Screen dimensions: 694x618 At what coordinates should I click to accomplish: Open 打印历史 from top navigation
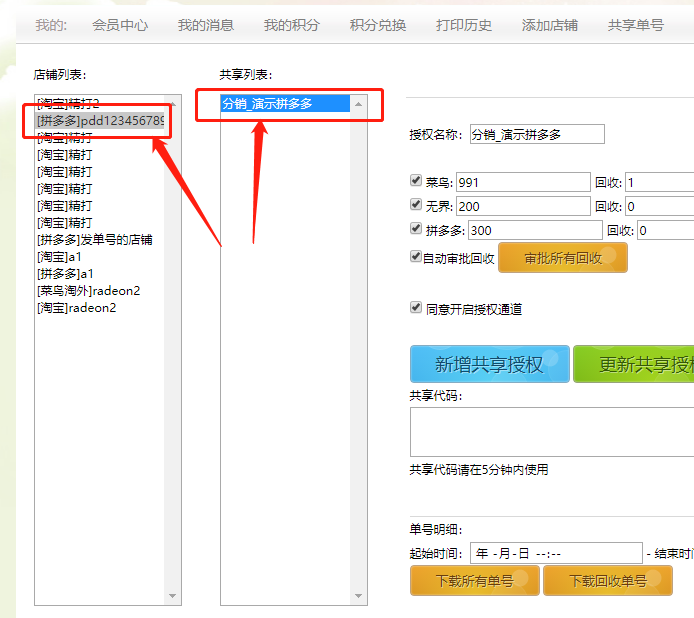464,25
